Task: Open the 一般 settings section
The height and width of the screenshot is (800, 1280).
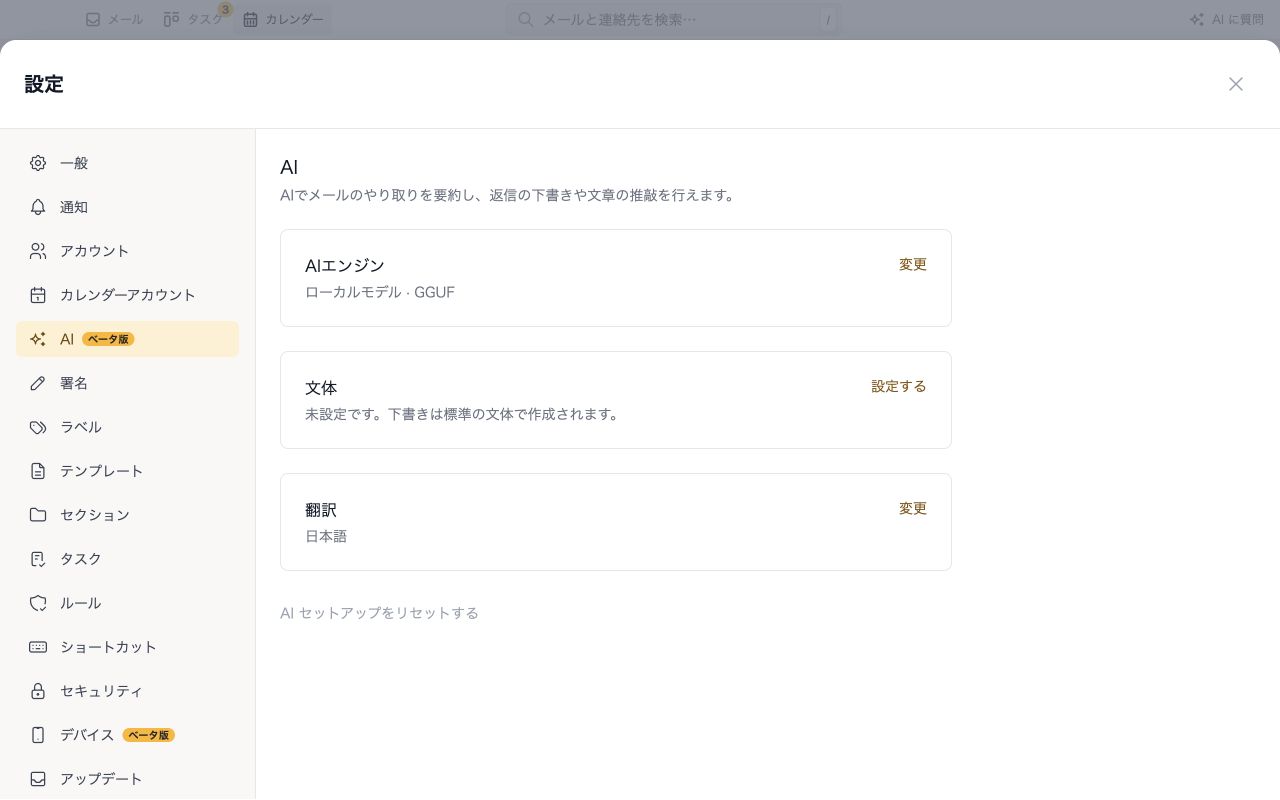Action: tap(127, 163)
